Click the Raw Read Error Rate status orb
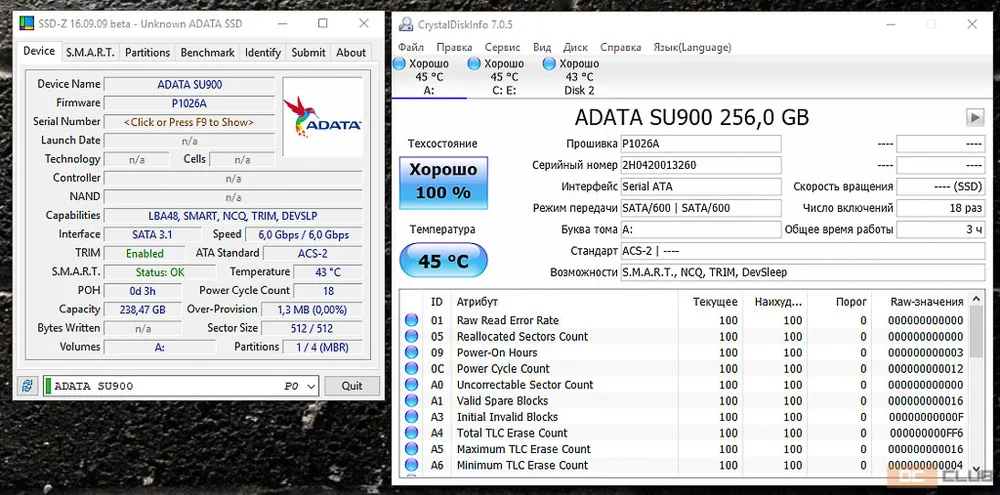Screen dimensions: 1000x495 (412, 321)
